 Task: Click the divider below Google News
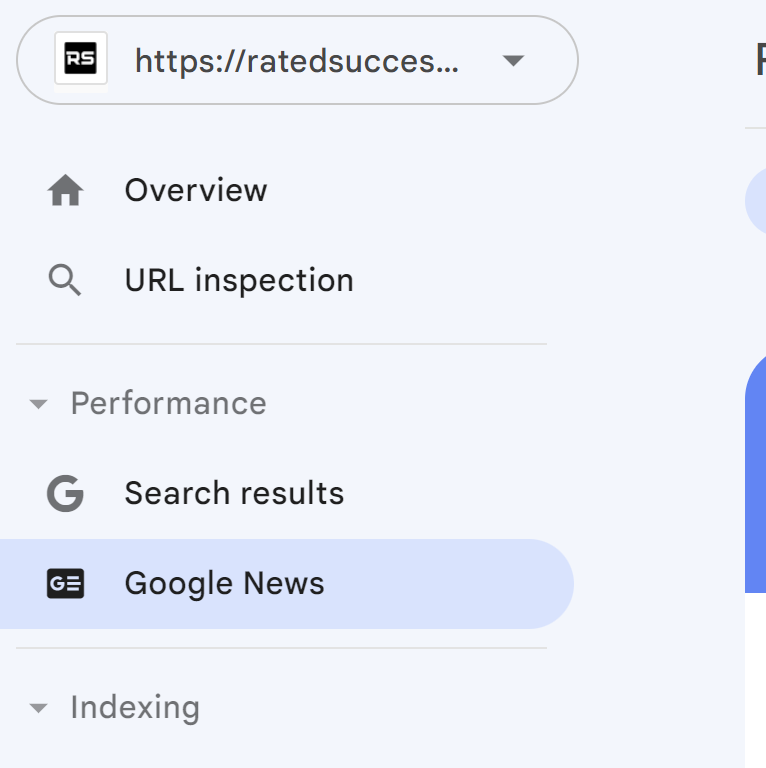pyautogui.click(x=282, y=648)
